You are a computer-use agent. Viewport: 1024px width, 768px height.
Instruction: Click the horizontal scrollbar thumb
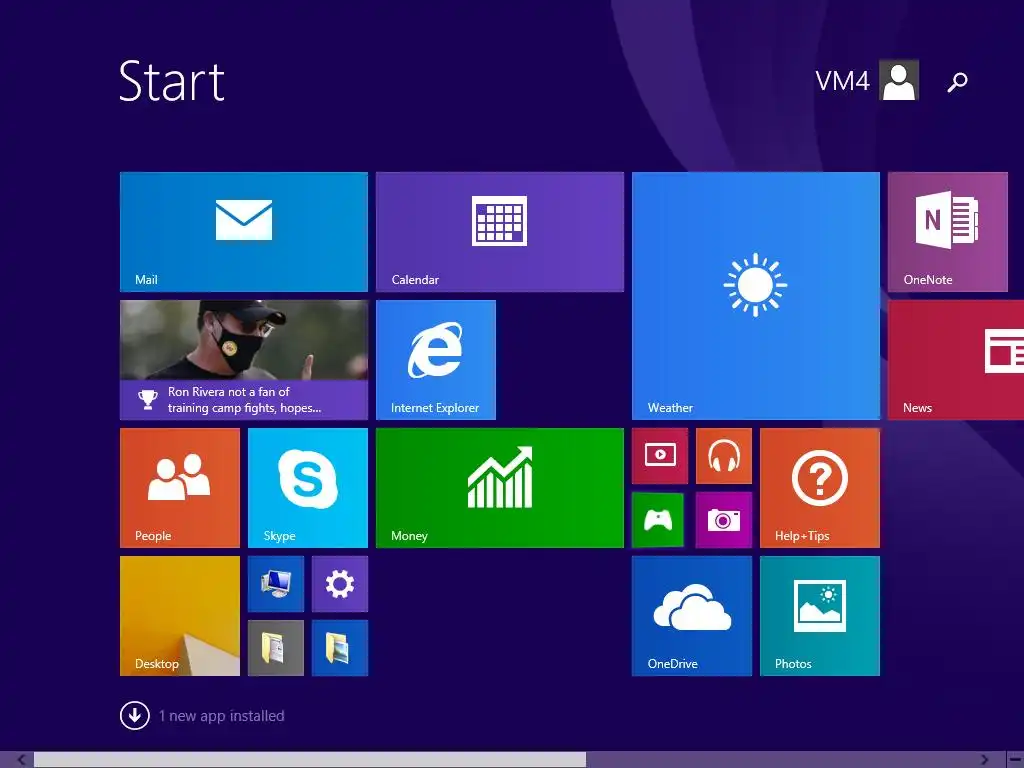pyautogui.click(x=310, y=760)
